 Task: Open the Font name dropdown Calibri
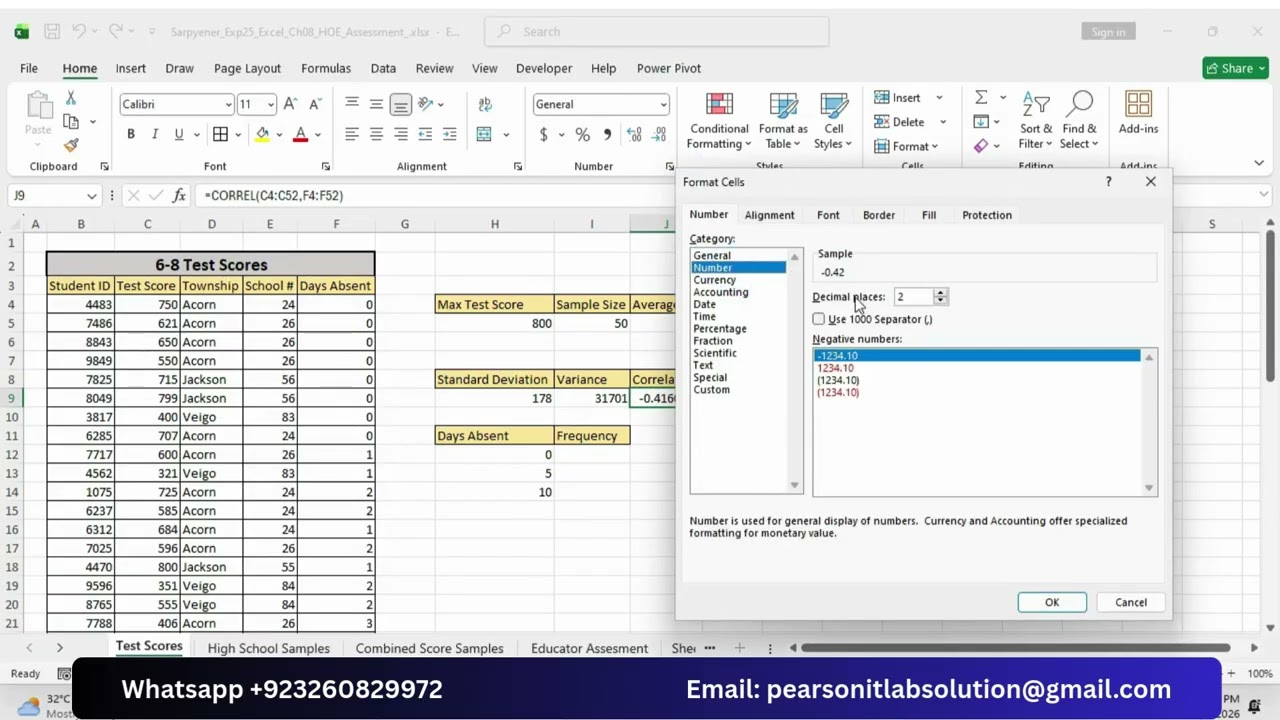(228, 104)
